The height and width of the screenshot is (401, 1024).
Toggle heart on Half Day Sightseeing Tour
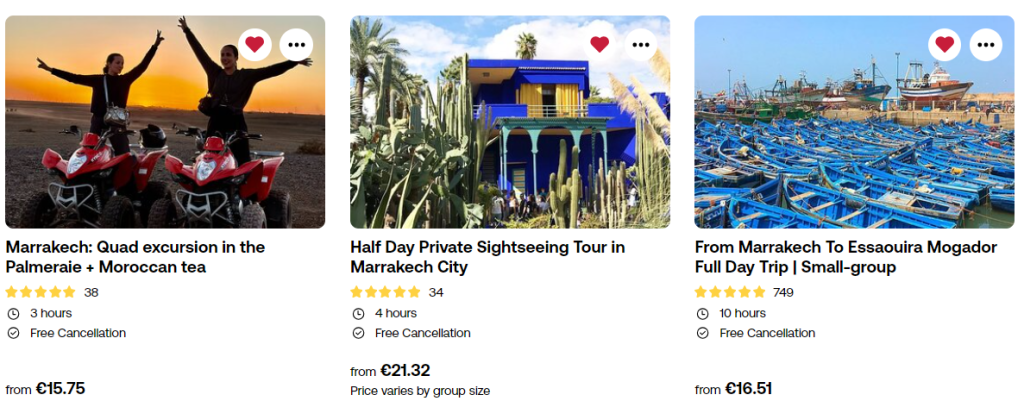[x=599, y=44]
